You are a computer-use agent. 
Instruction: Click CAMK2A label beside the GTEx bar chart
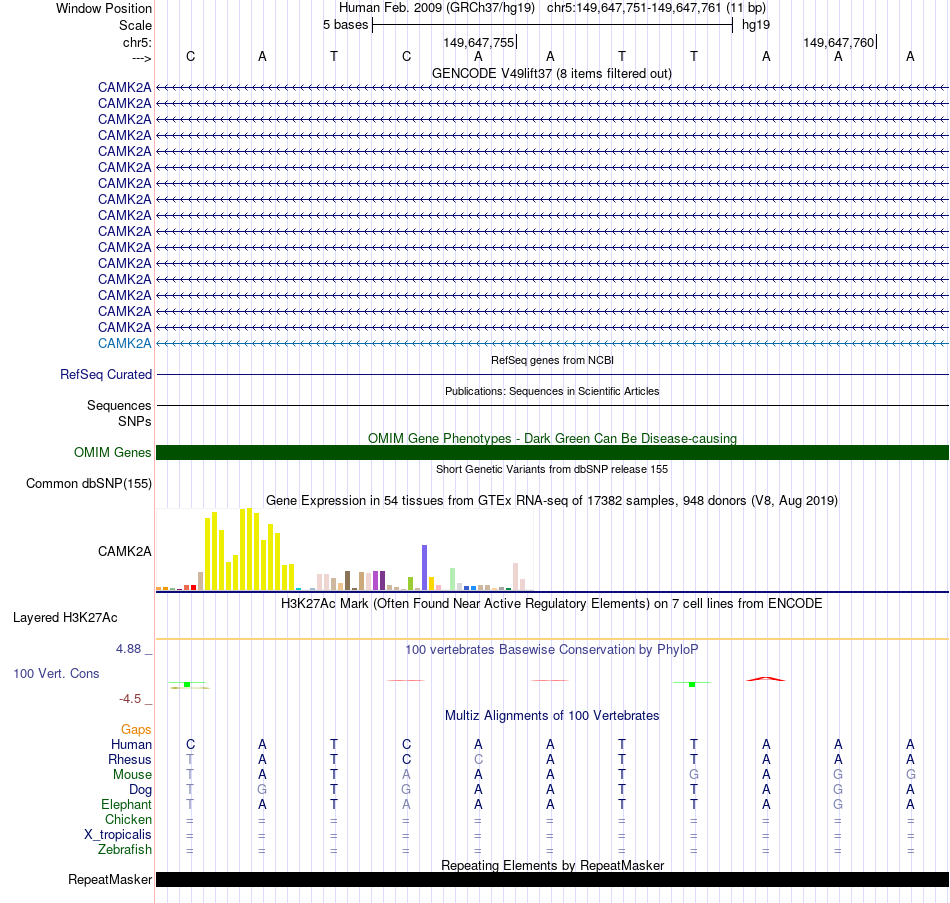(x=124, y=551)
